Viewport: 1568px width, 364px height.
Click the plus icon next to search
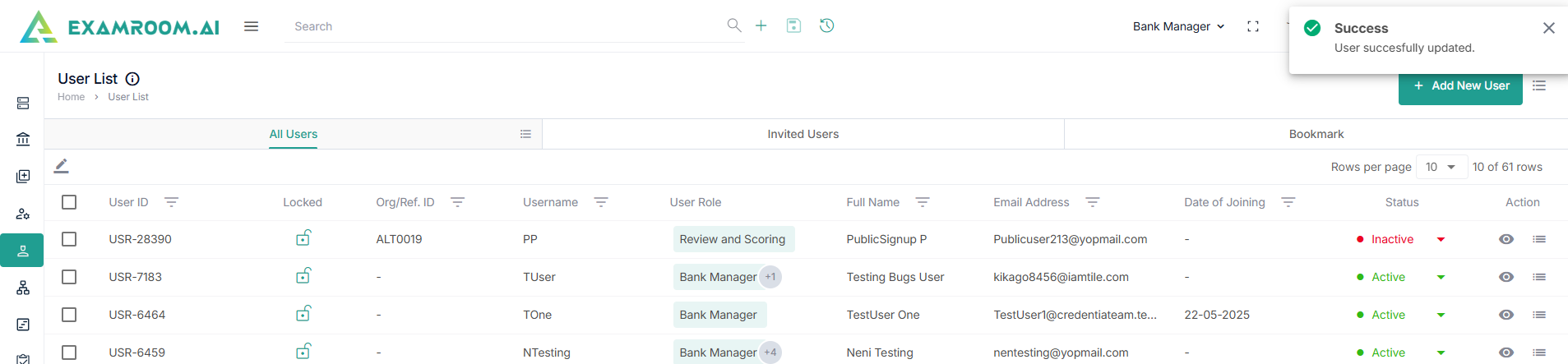click(761, 26)
